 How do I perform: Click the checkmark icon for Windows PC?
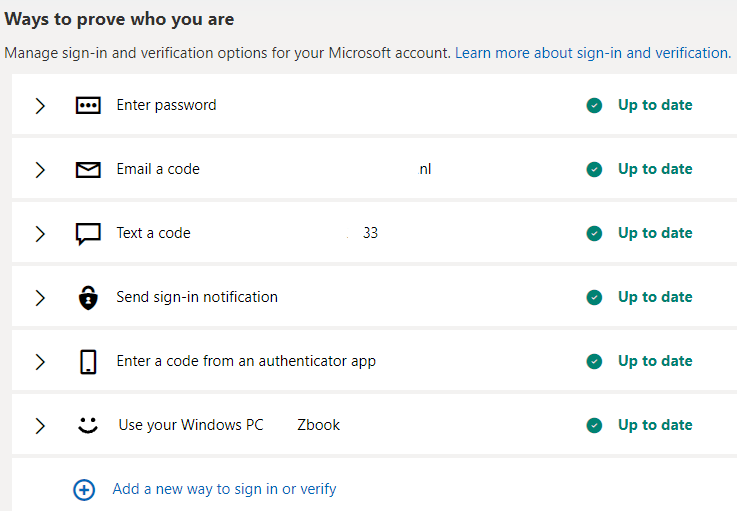click(x=594, y=425)
